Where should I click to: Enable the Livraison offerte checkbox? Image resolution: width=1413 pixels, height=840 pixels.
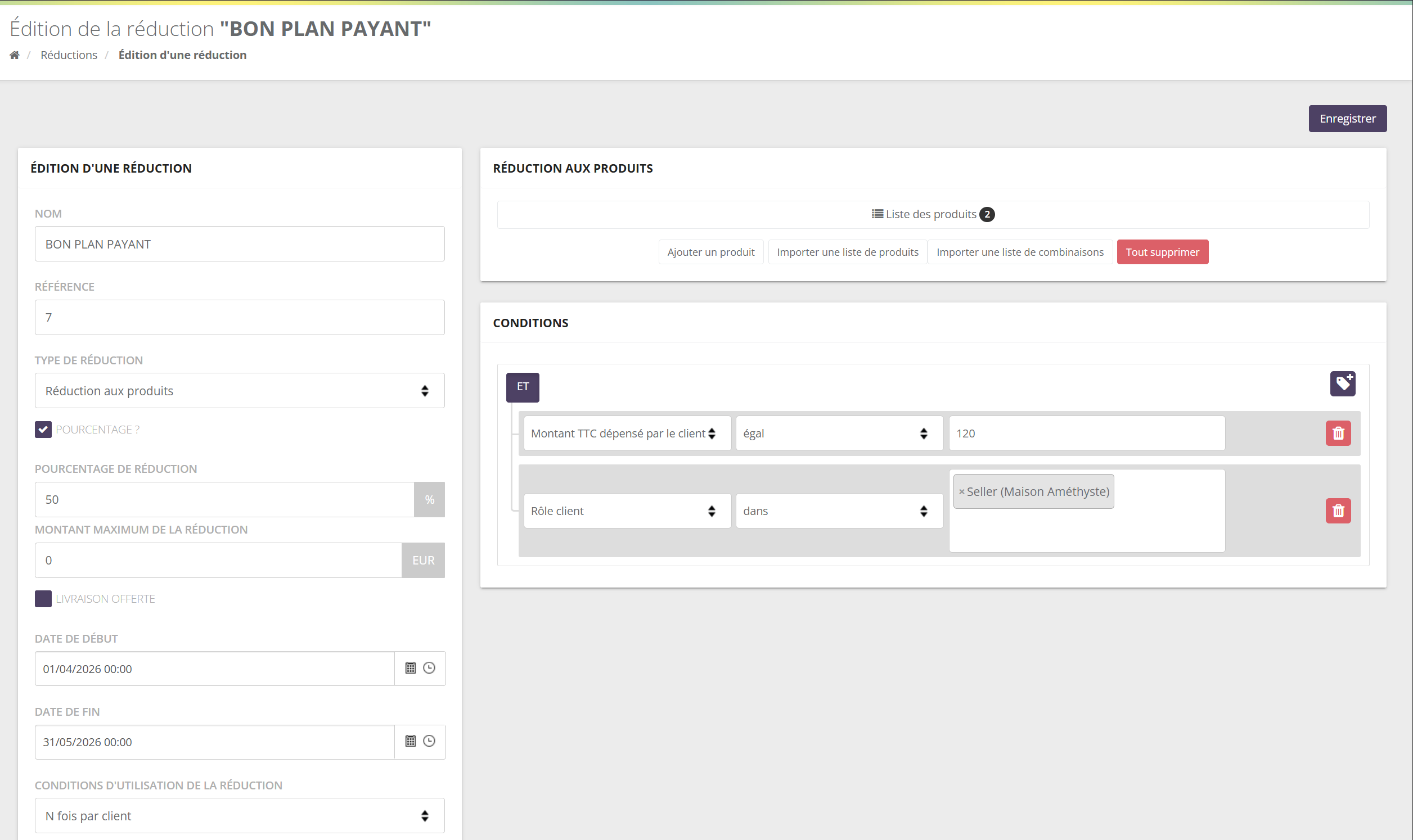43,599
